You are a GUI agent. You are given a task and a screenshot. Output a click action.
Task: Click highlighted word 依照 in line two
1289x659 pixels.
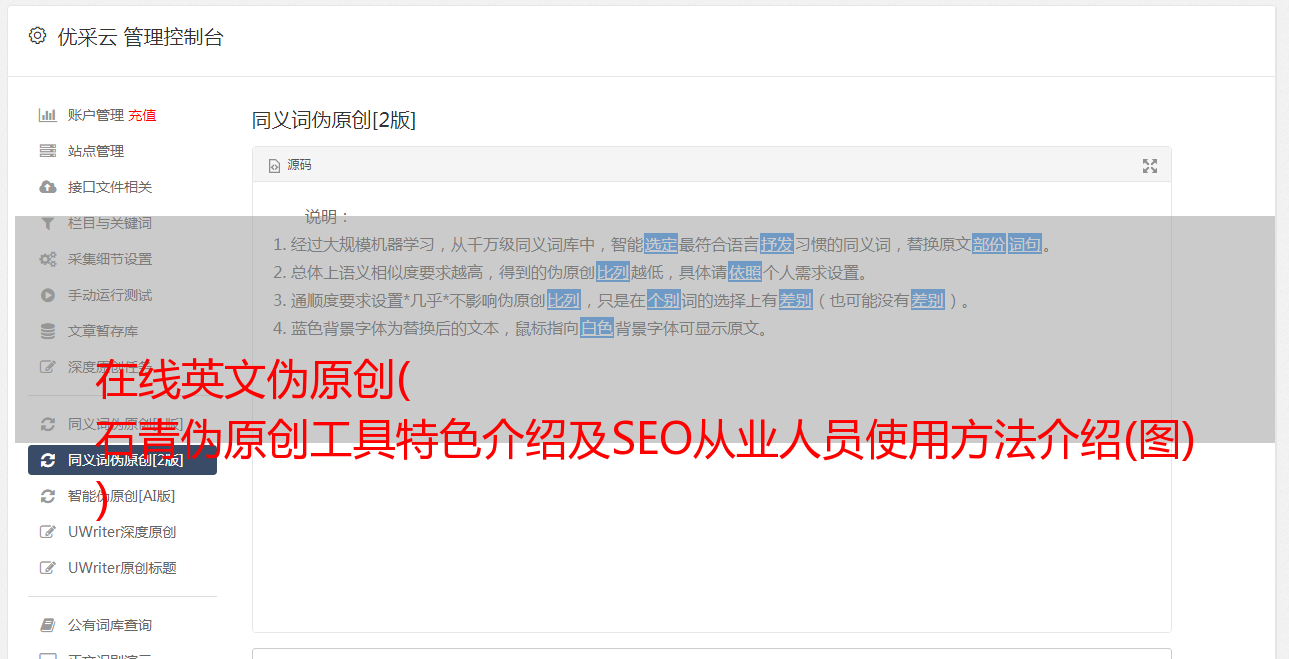tap(745, 272)
